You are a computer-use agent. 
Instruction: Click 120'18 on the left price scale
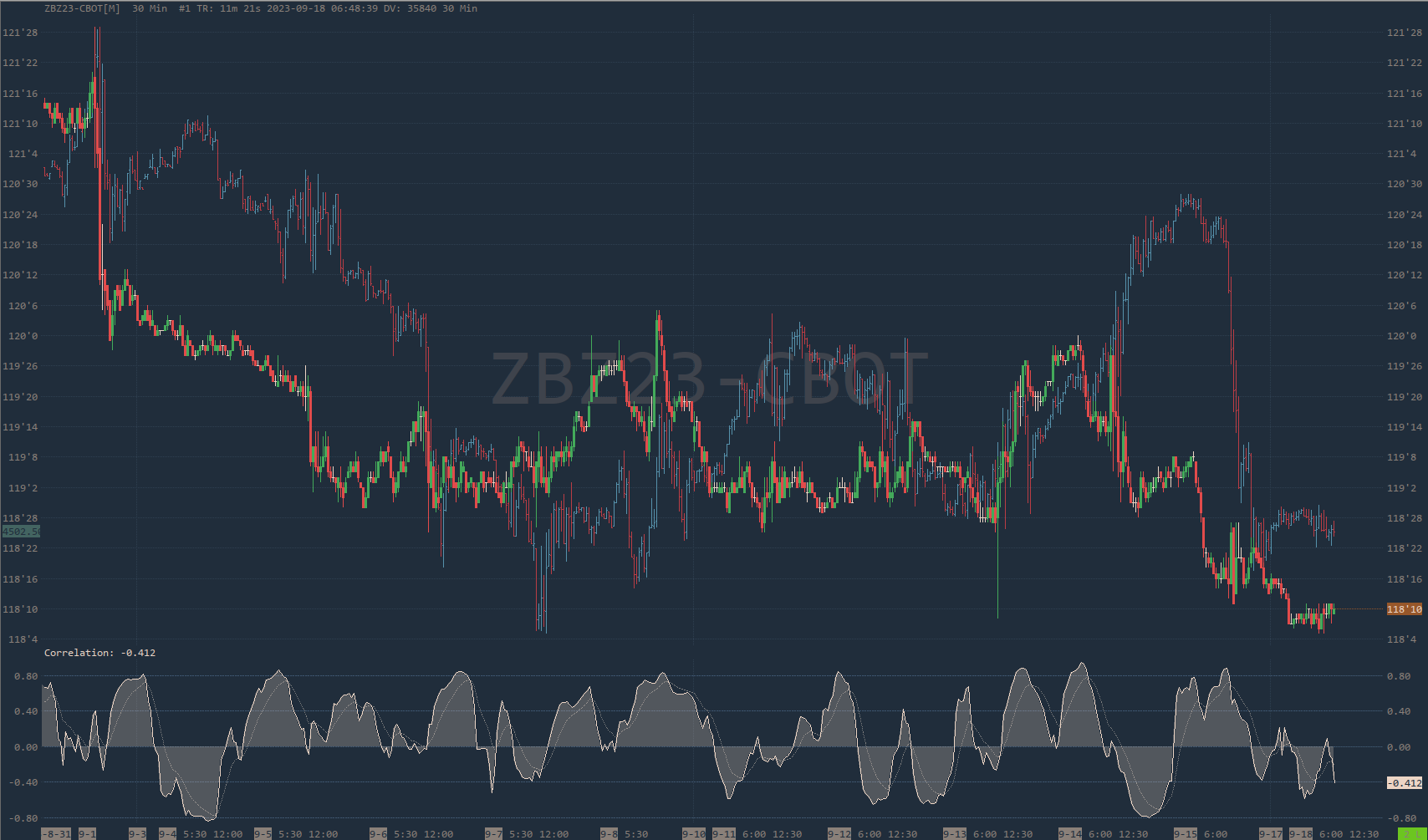[x=20, y=245]
